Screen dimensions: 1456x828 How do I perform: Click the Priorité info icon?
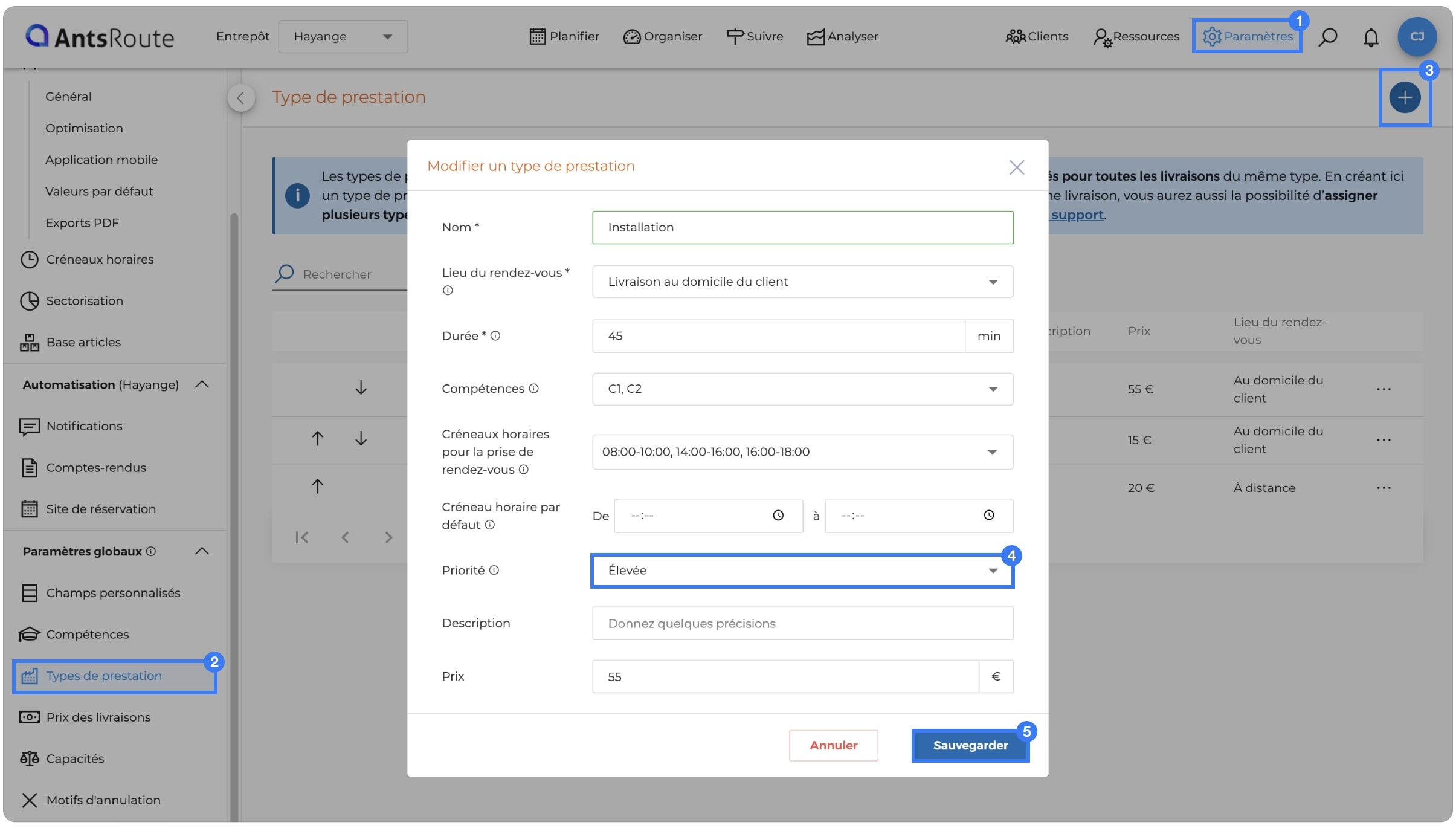click(x=494, y=570)
